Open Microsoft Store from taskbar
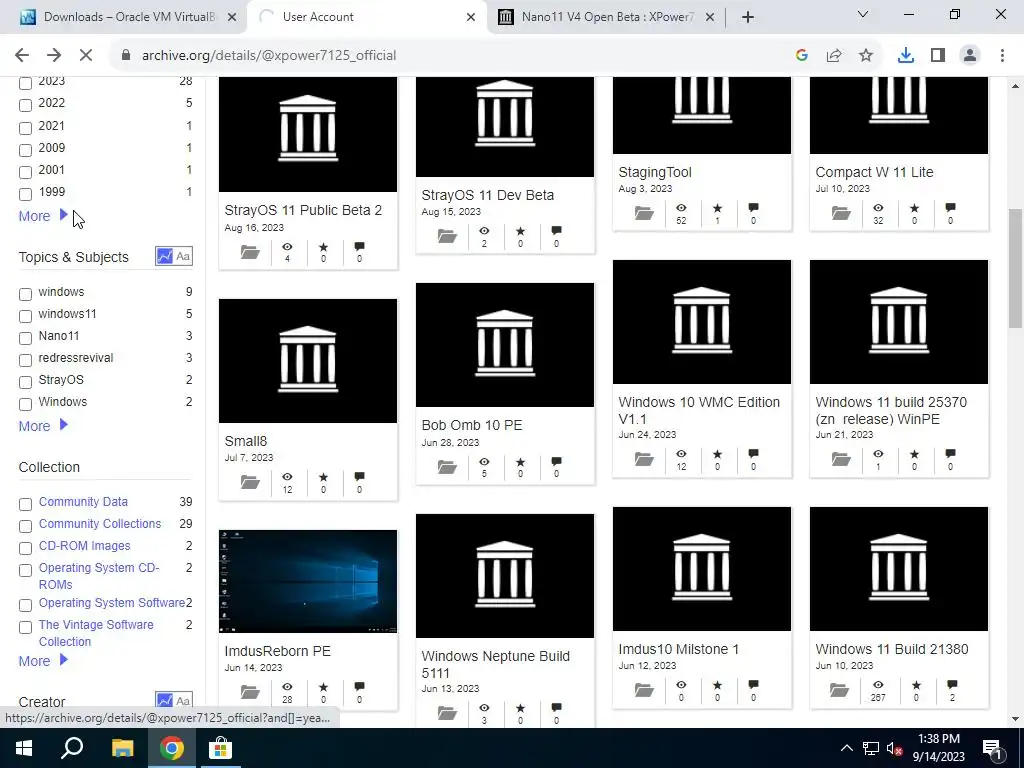 (221, 748)
